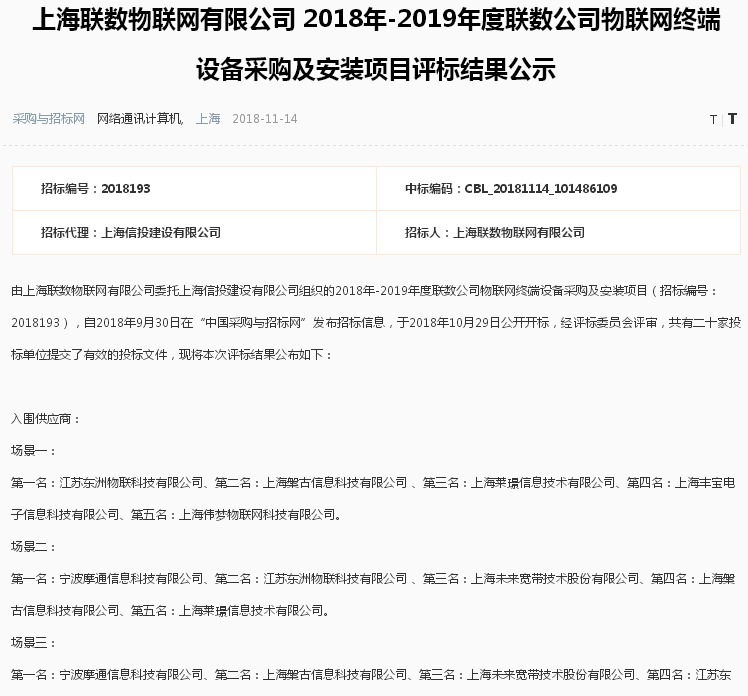The width and height of the screenshot is (748, 696).
Task: Click the publish date 2018-11-14
Action: coord(264,119)
